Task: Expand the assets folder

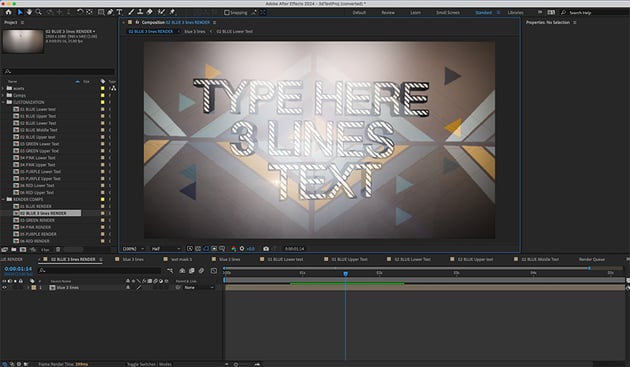Action: pos(3,88)
